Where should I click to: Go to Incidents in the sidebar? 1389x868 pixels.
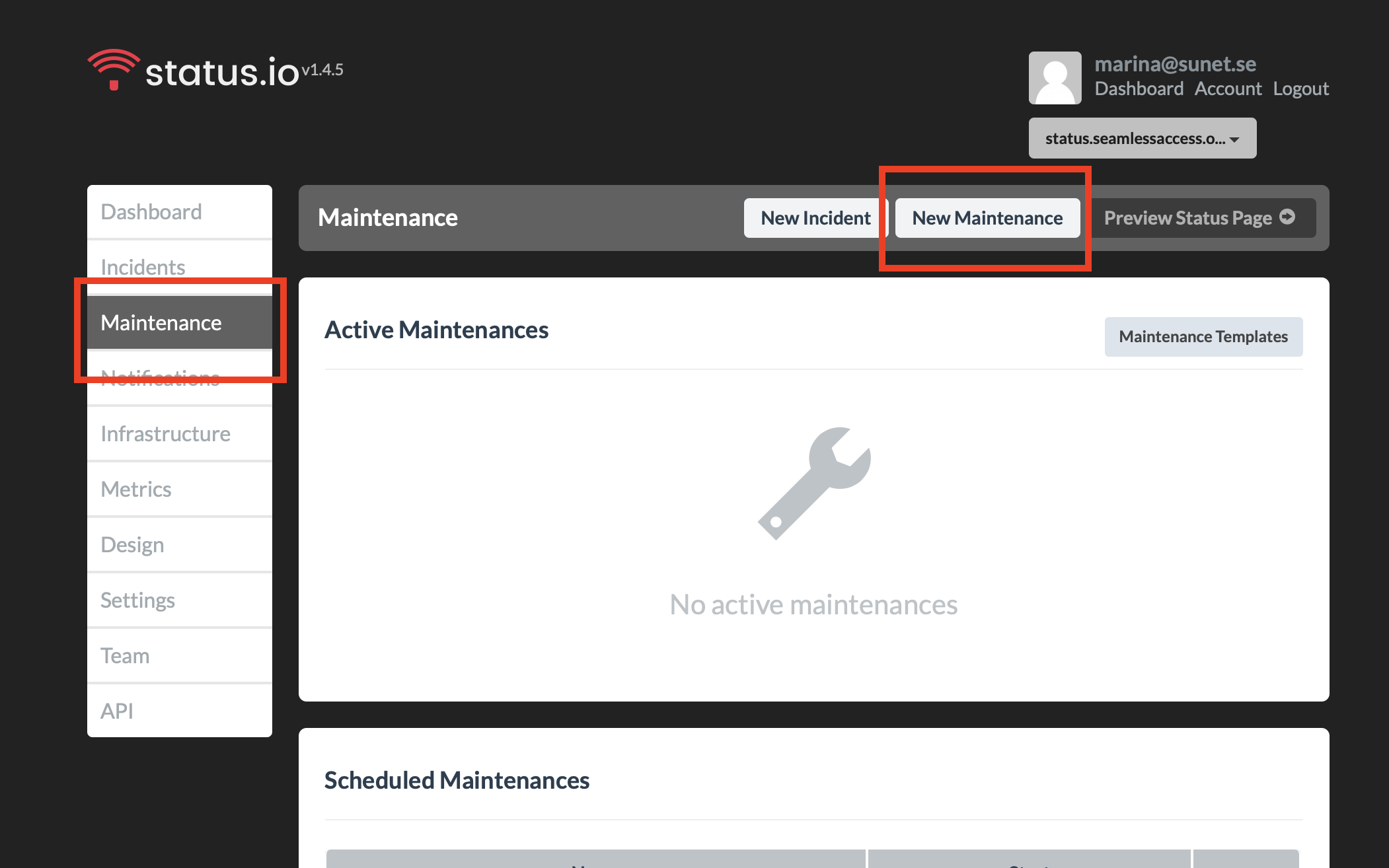click(180, 267)
